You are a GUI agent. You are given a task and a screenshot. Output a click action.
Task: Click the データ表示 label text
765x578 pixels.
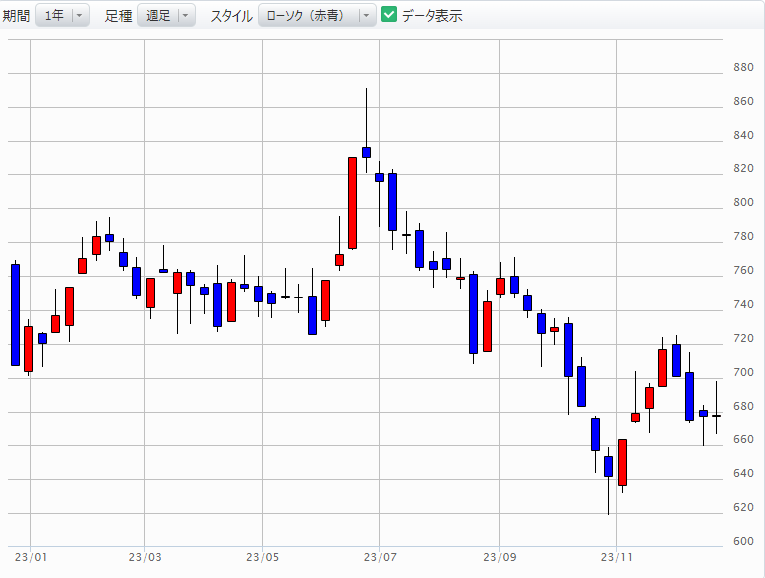(432, 16)
